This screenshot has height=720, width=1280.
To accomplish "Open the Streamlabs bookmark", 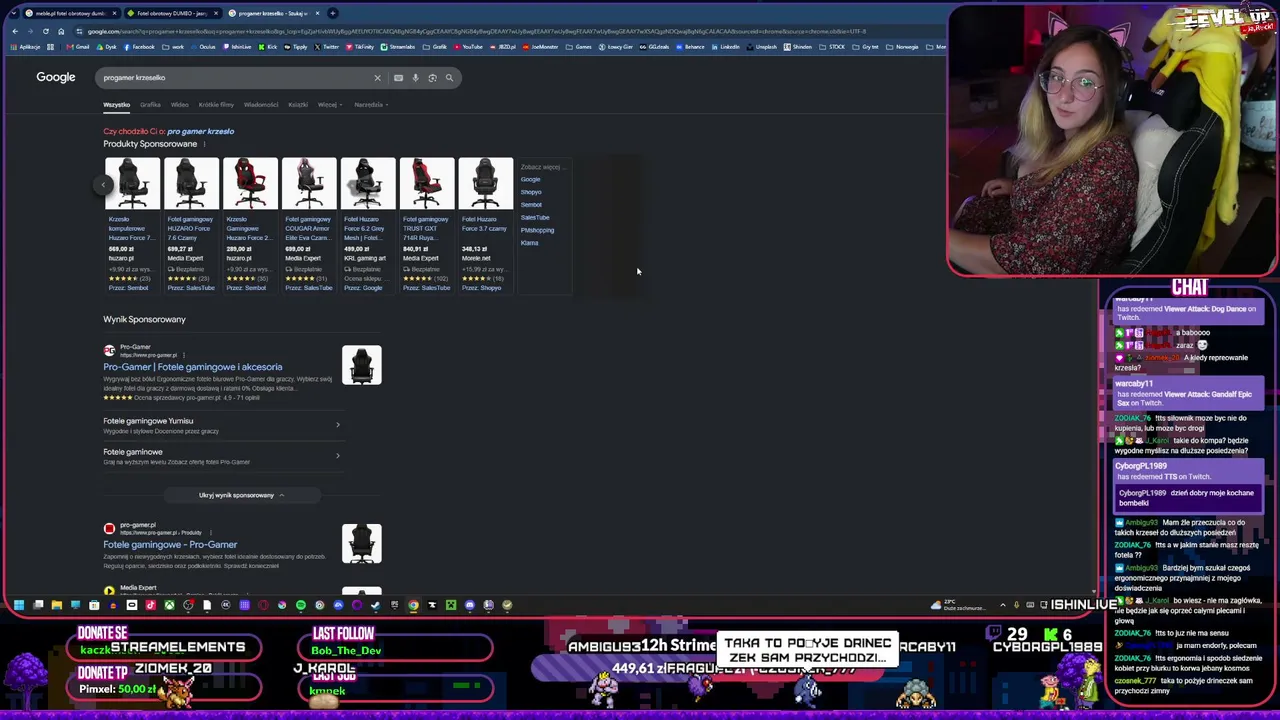I will (399, 47).
